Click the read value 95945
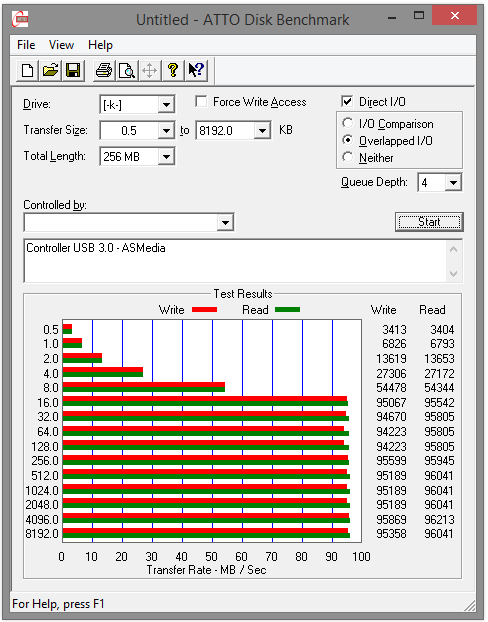488x622 pixels. tap(439, 461)
